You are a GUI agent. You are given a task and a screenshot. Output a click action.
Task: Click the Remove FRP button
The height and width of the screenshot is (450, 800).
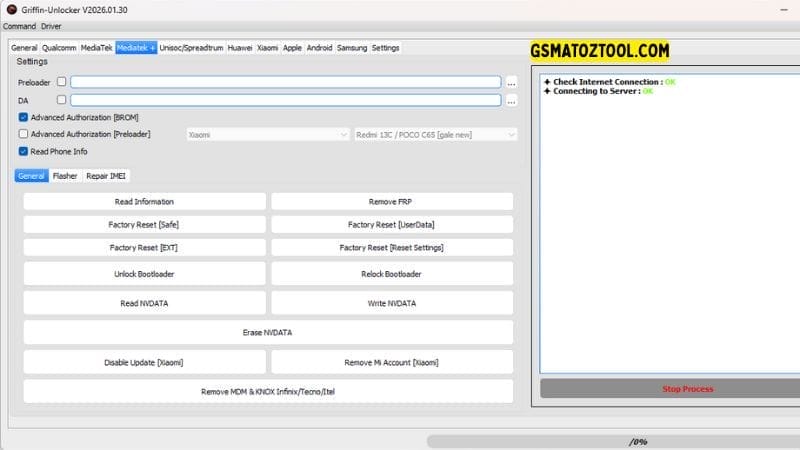pyautogui.click(x=391, y=202)
